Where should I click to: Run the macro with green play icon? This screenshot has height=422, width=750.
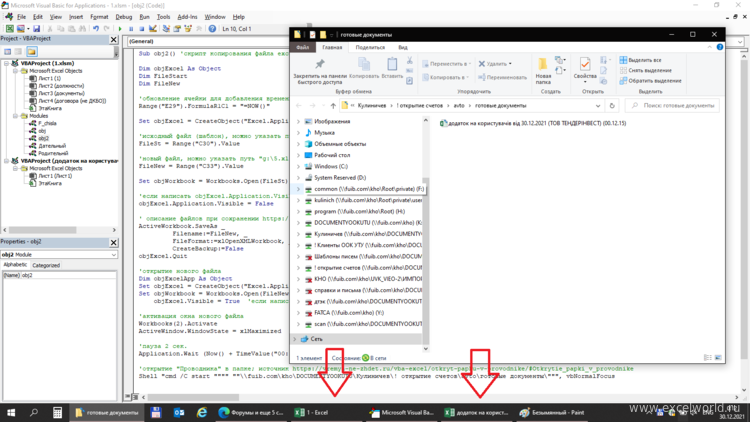120,29
